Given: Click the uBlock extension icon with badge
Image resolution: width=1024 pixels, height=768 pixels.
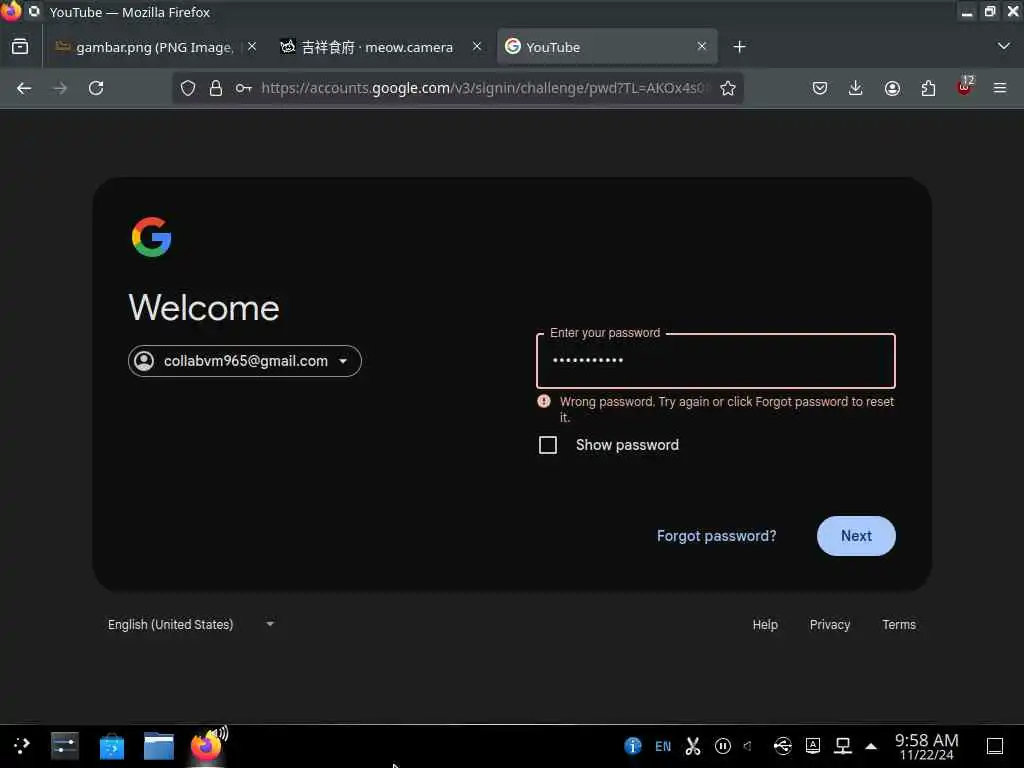Looking at the screenshot, I should point(965,86).
